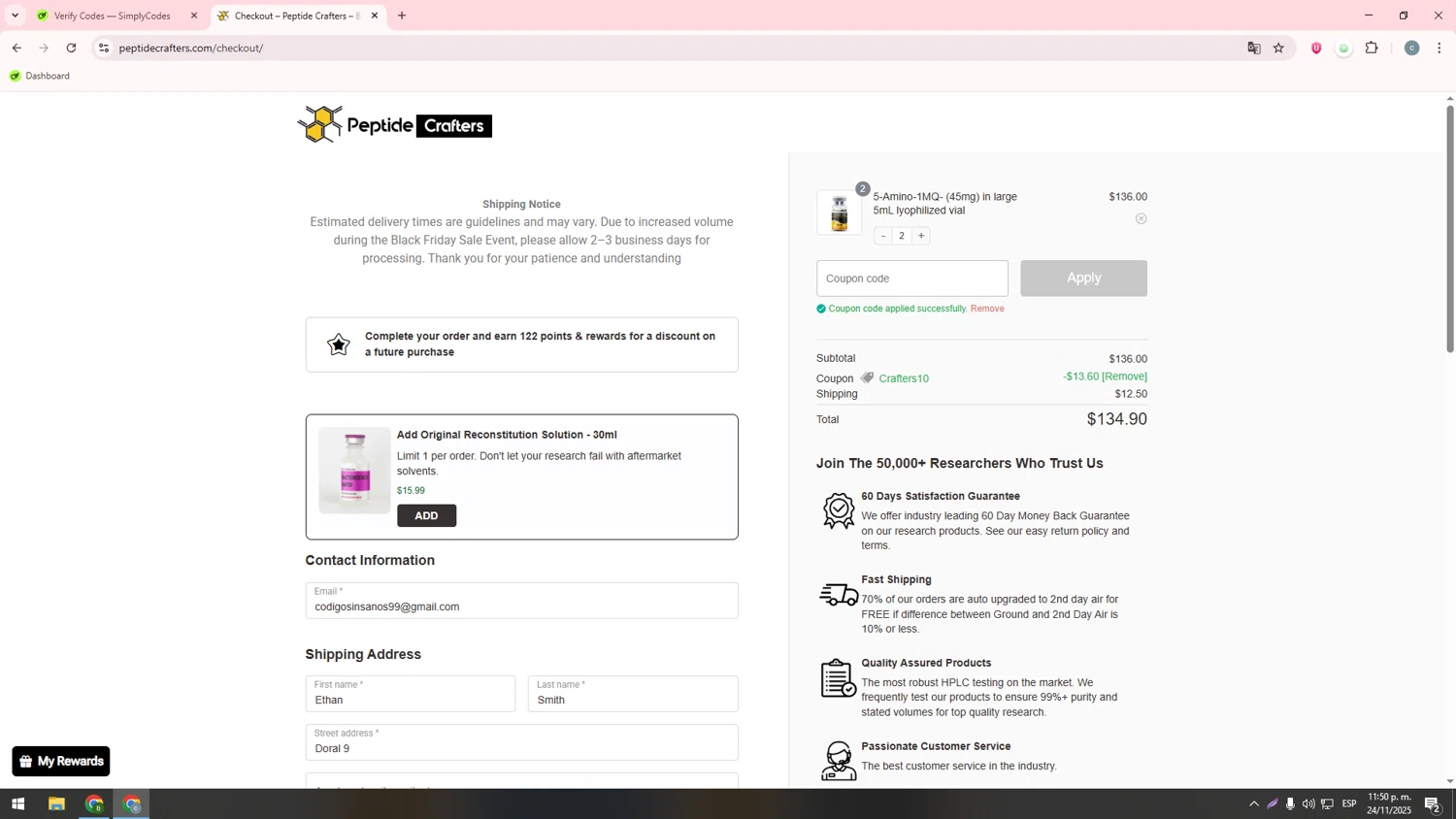Open the volume tray icon
The image size is (1456, 819).
[1308, 803]
